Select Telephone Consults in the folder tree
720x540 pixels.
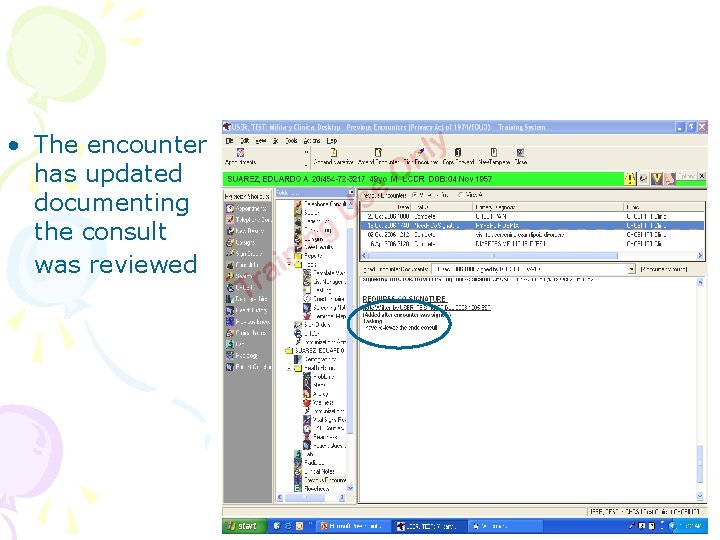click(x=321, y=203)
